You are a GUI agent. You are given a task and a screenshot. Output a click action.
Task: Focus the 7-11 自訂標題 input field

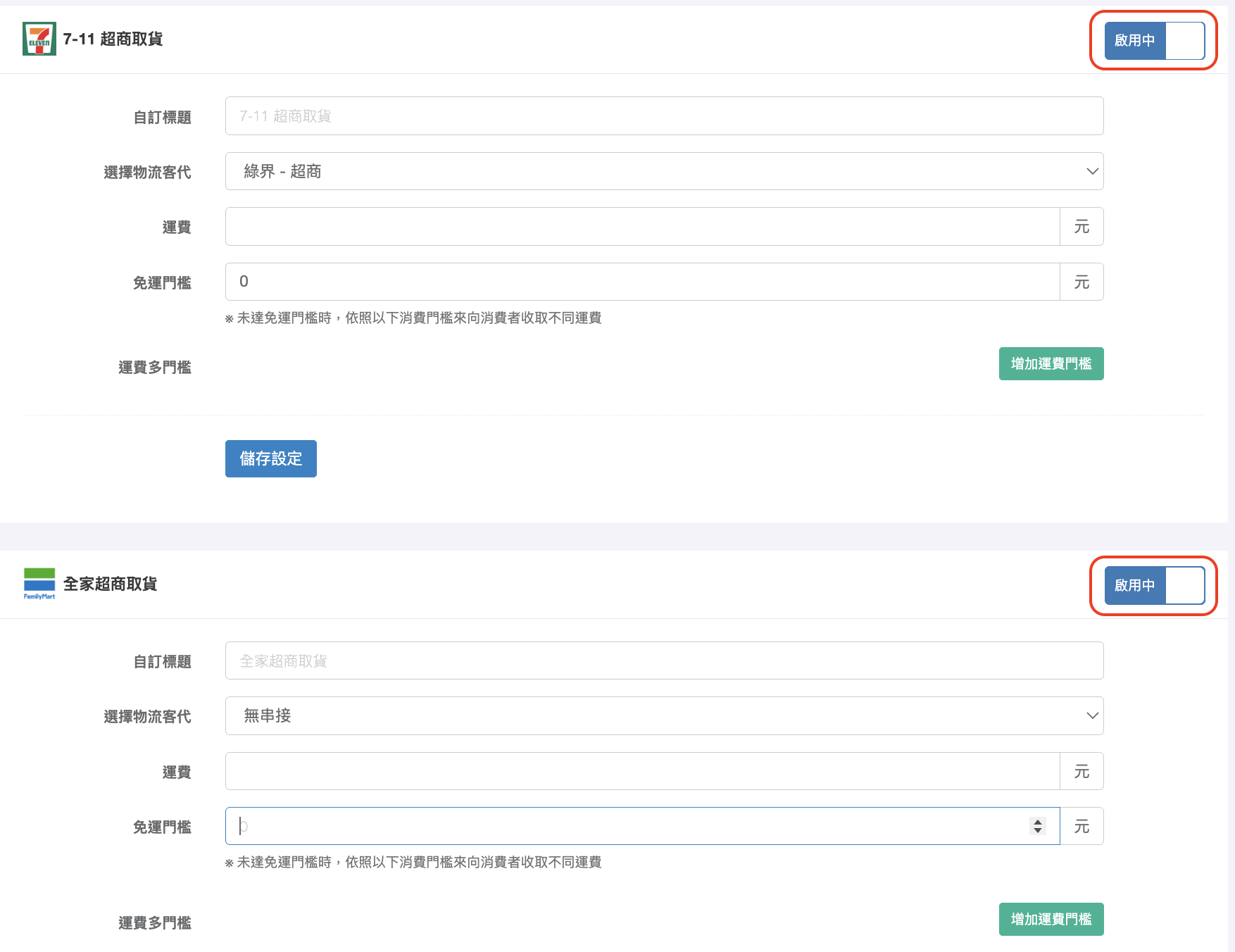pyautogui.click(x=663, y=116)
